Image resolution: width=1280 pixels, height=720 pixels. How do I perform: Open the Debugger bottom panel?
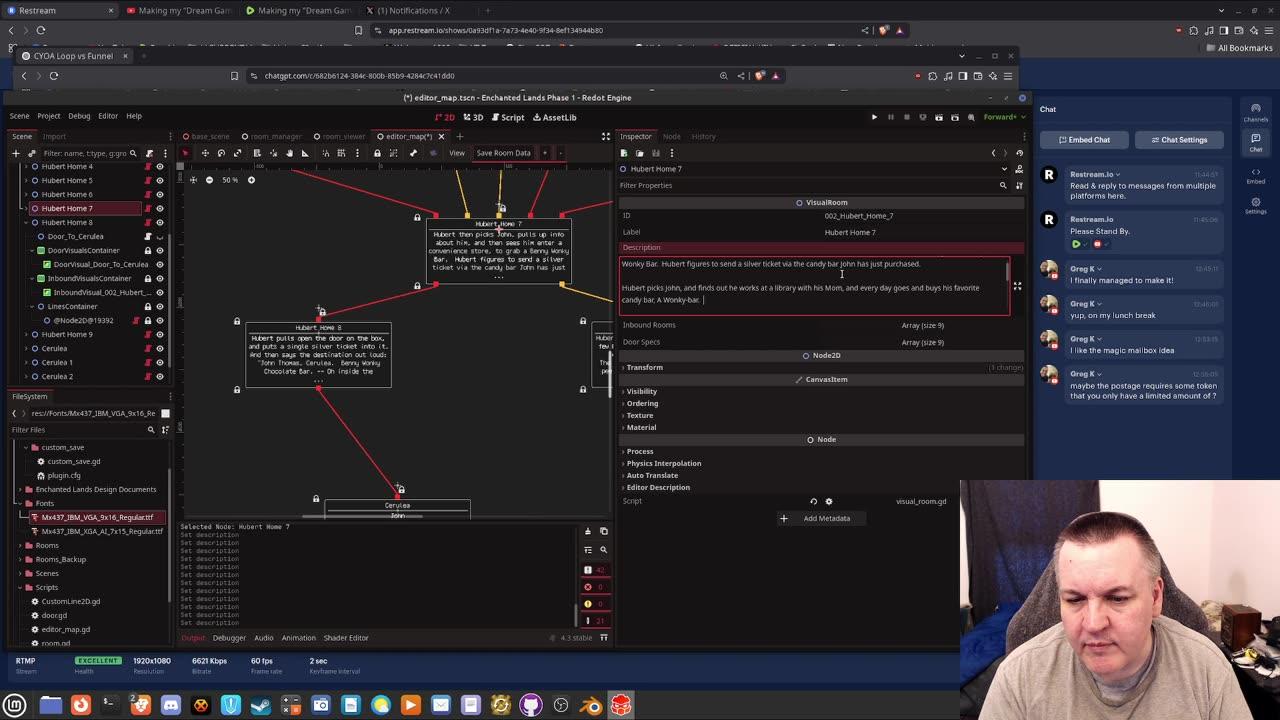pos(229,638)
